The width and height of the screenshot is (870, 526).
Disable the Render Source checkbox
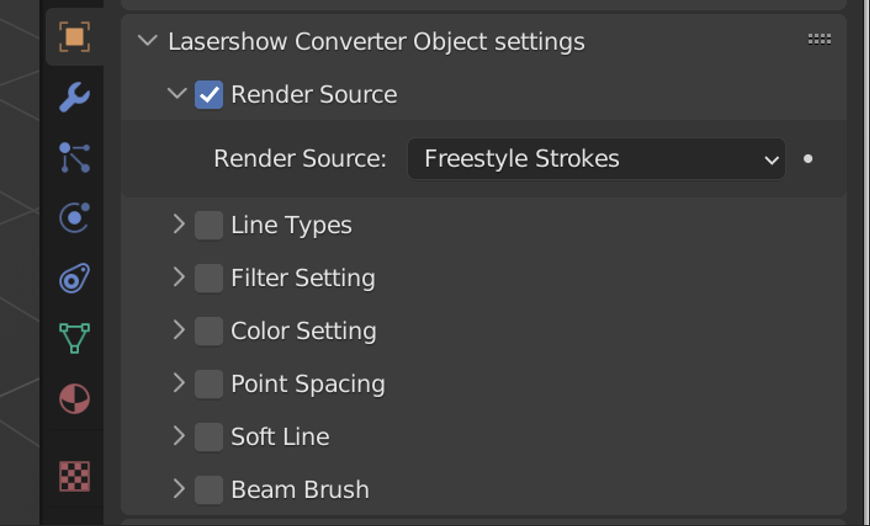[209, 95]
